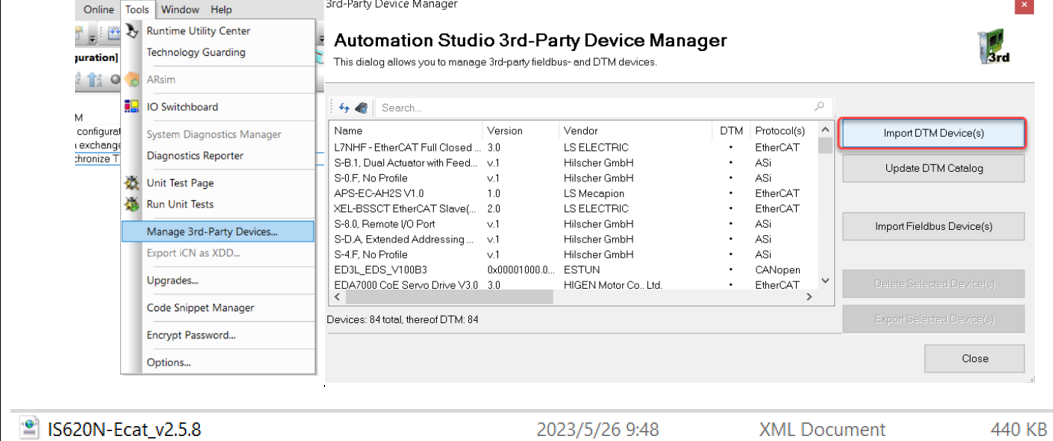The height and width of the screenshot is (441, 1053).
Task: Select S-D.A, Extended Addressing row
Action: tap(574, 240)
